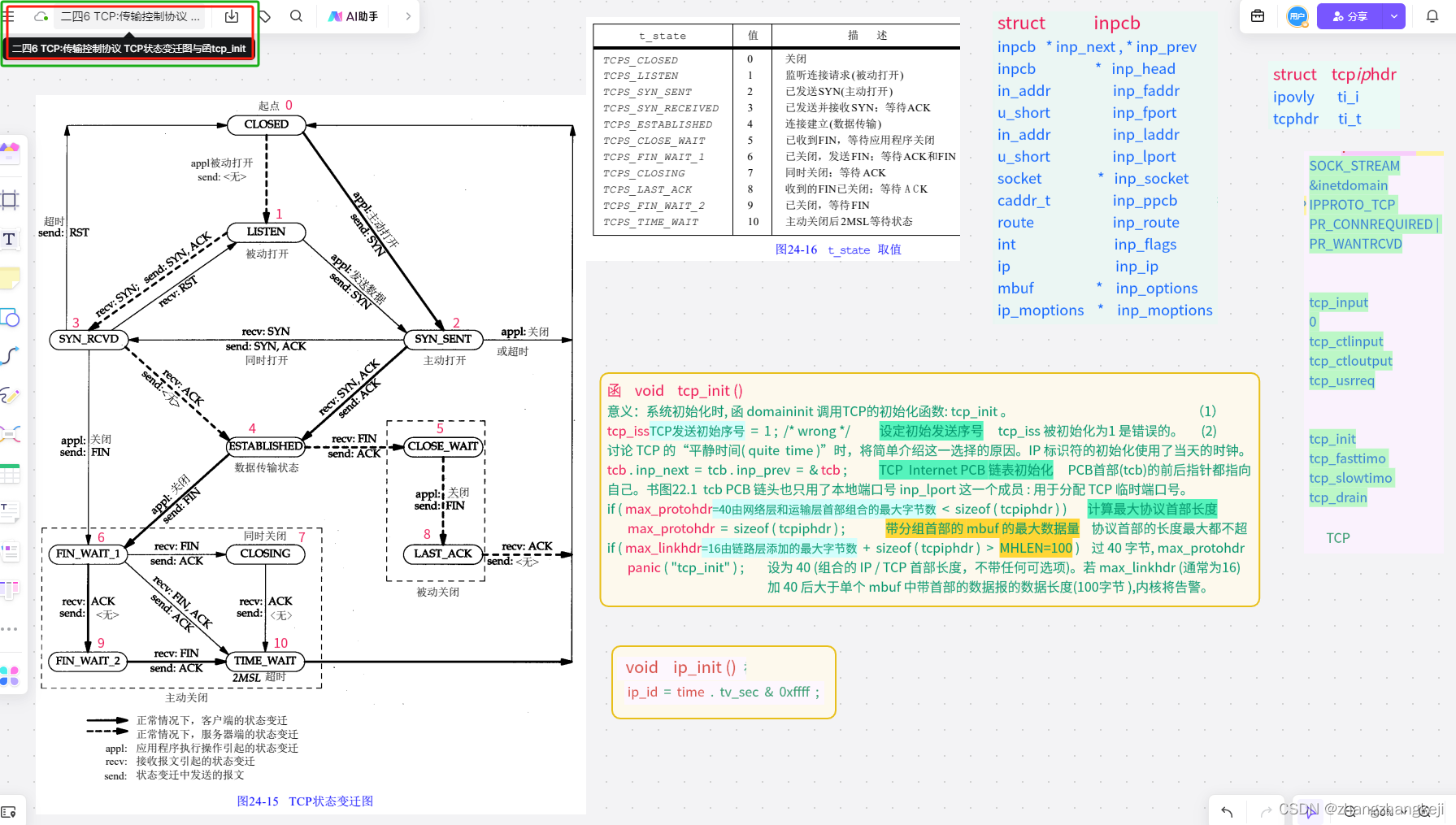1456x825 pixels.
Task: Click the export/download file icon
Action: point(232,16)
